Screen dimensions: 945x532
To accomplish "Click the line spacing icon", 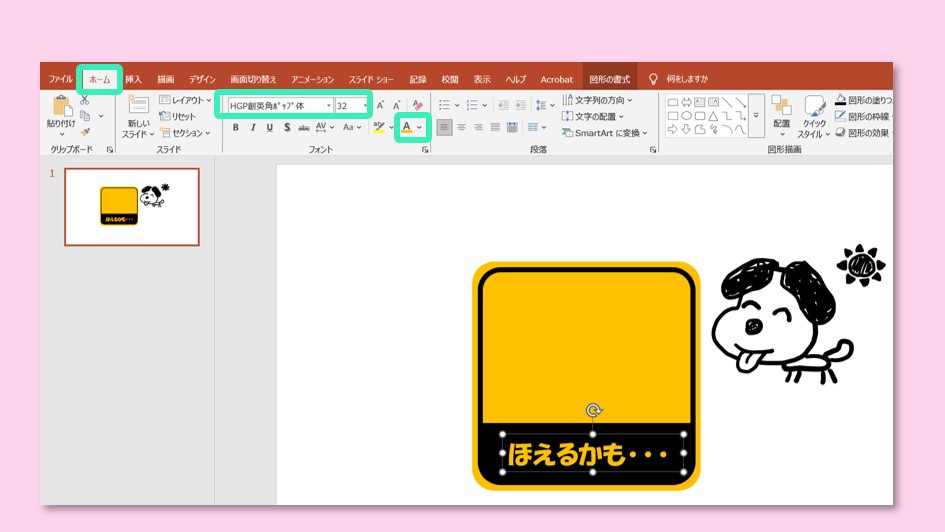I will (x=541, y=105).
